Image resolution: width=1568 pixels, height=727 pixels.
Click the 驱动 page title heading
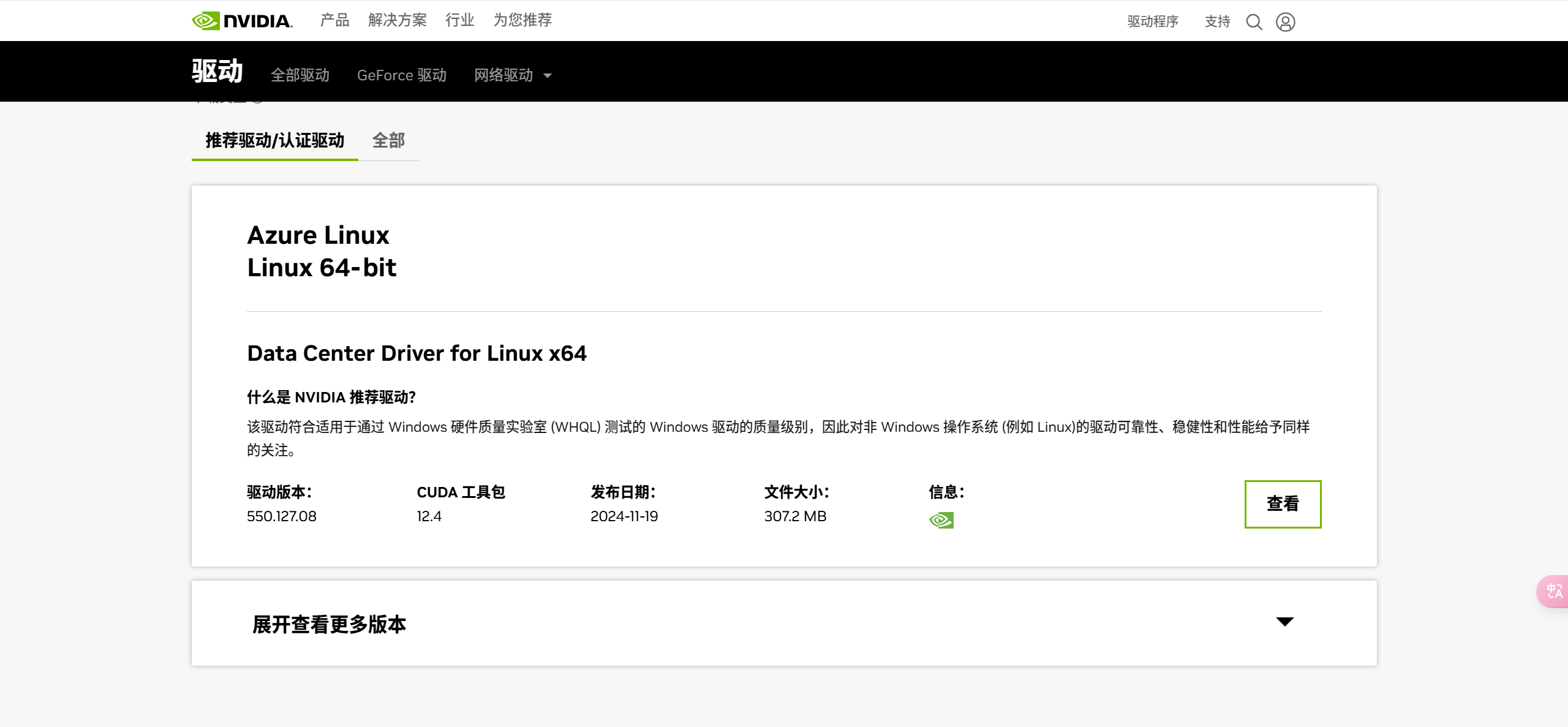[217, 71]
